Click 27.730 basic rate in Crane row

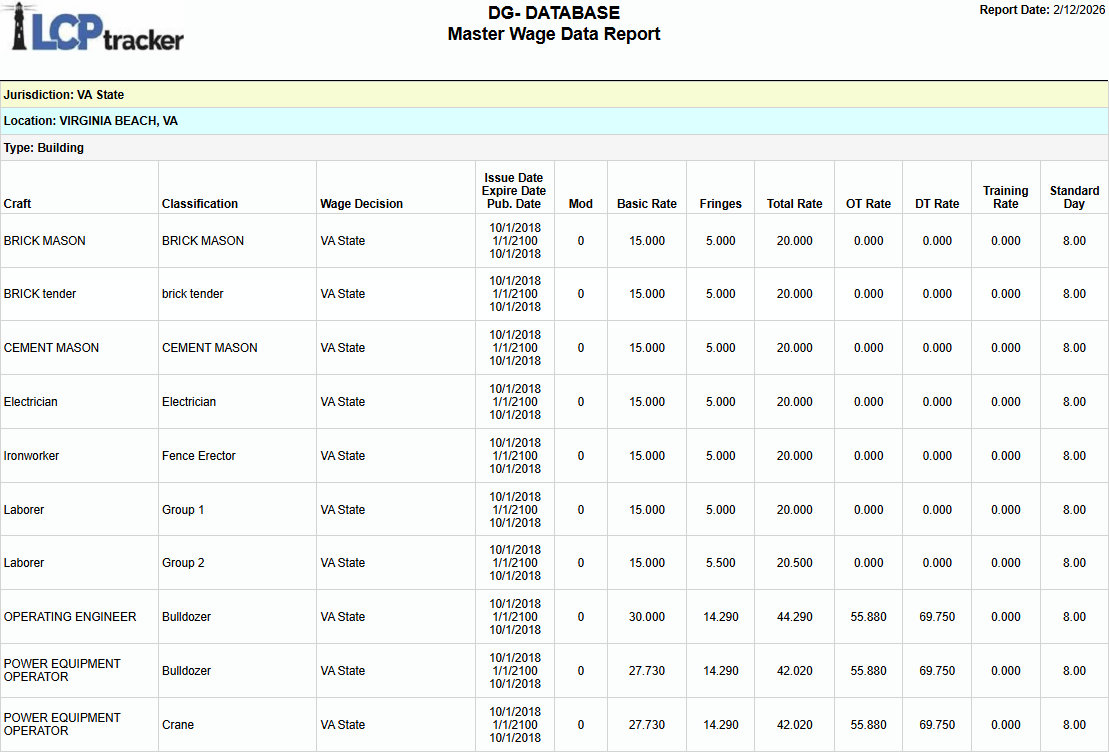click(647, 724)
